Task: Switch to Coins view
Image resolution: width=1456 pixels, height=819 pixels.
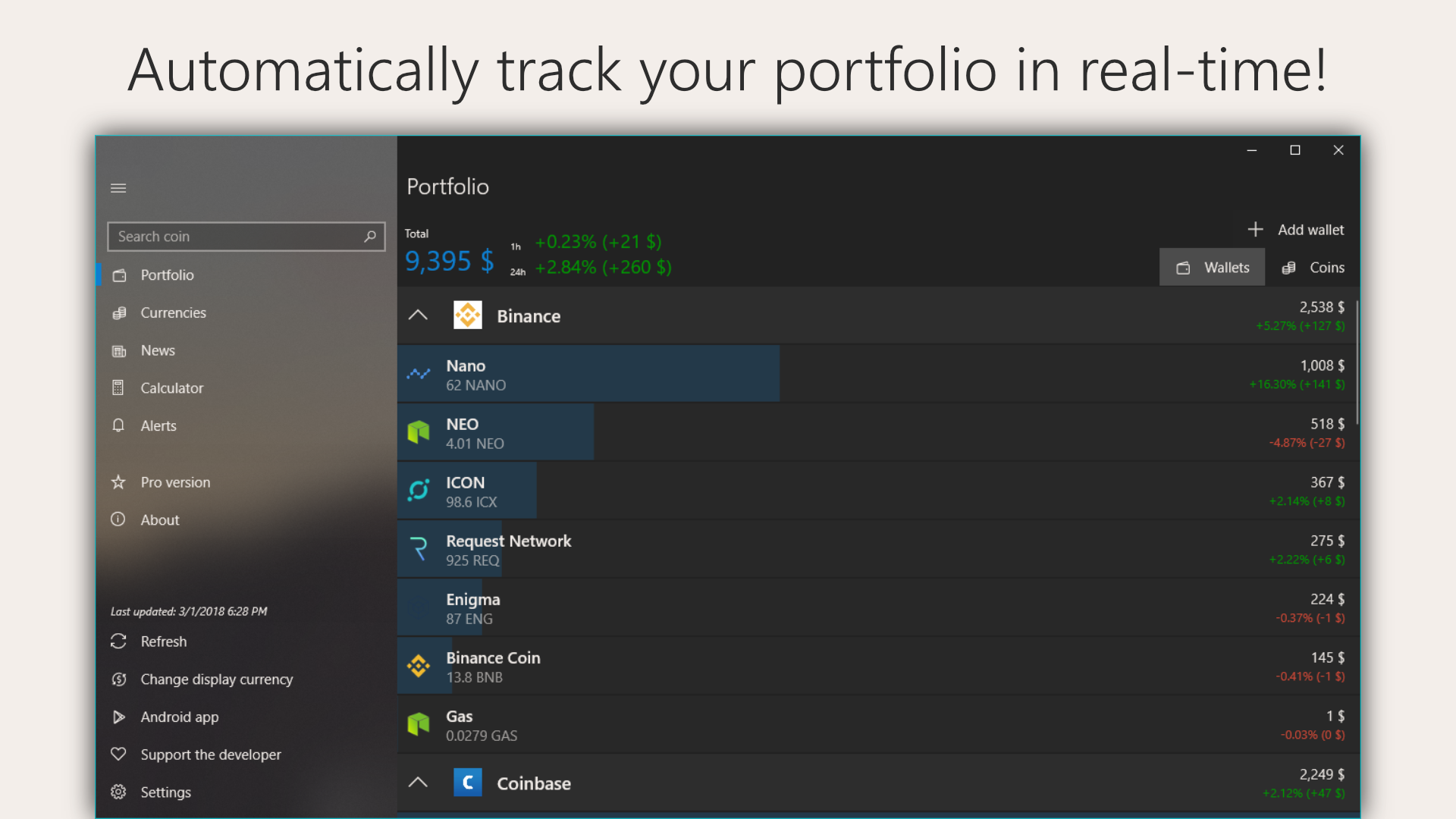Action: pyautogui.click(x=1313, y=268)
